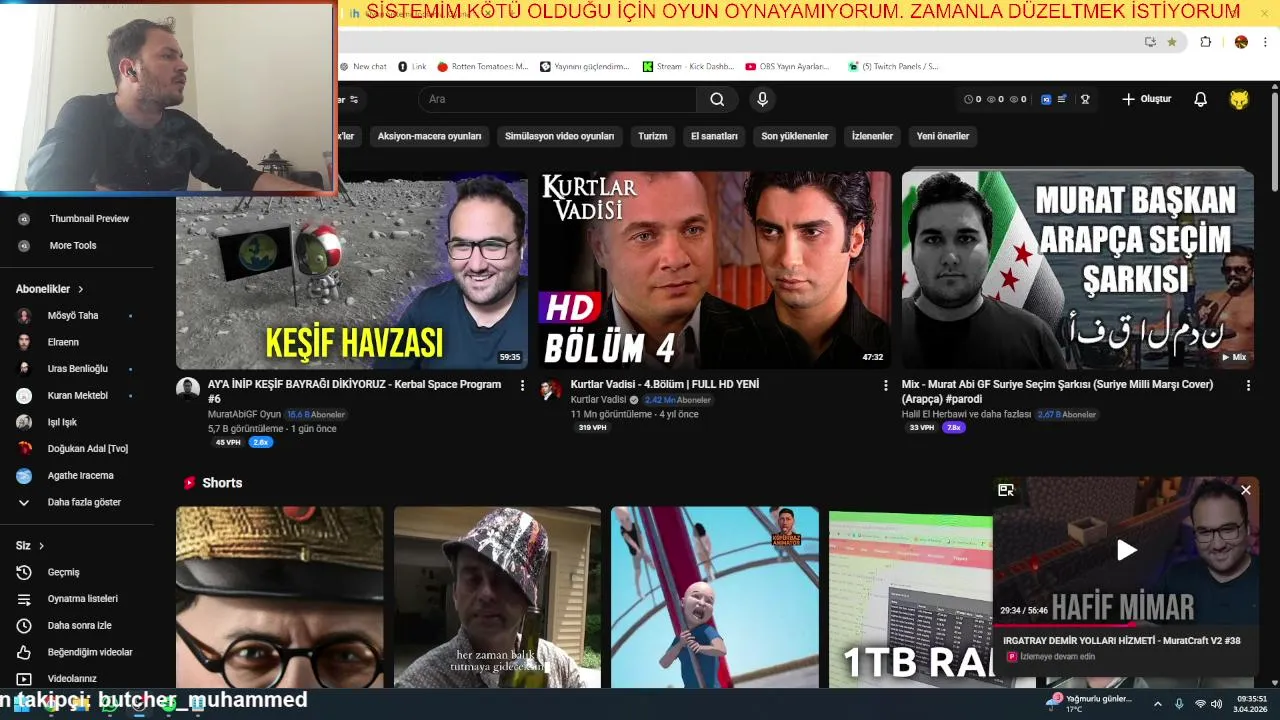Image resolution: width=1280 pixels, height=720 pixels.
Task: Click the Oluştur create button
Action: [1146, 99]
